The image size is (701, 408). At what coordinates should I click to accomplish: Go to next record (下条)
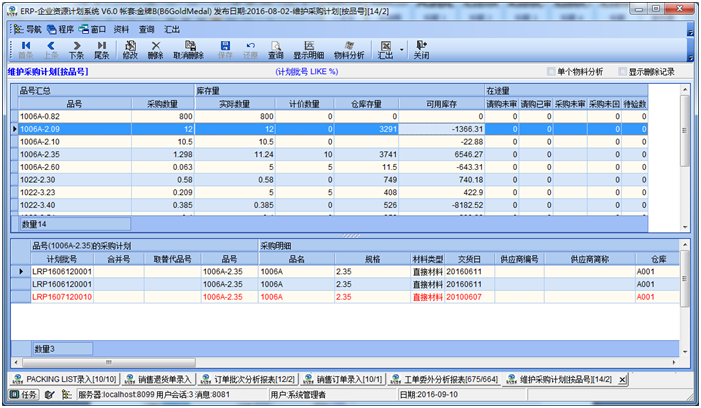click(76, 50)
